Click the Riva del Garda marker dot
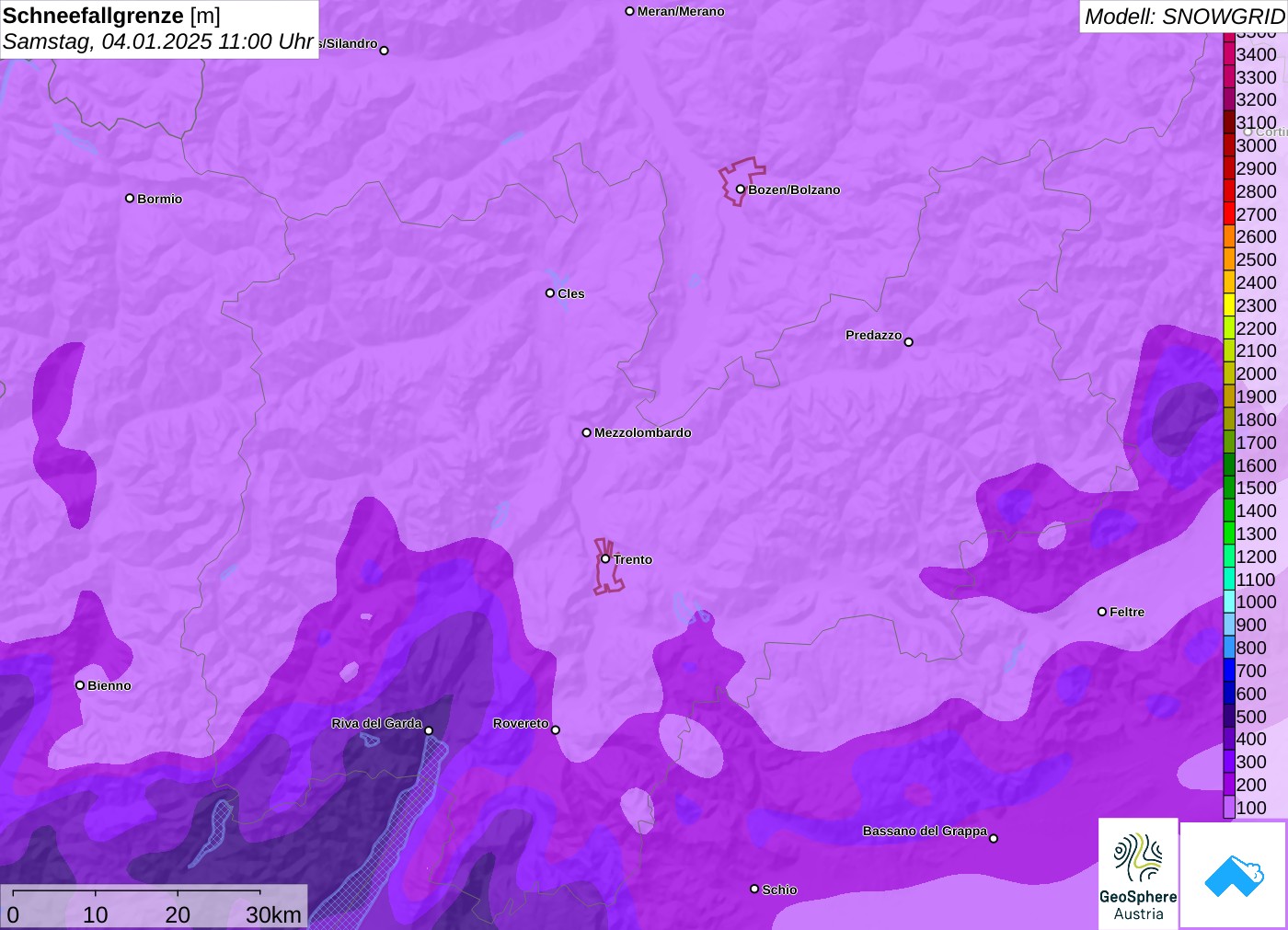This screenshot has height=930, width=1288. [428, 730]
